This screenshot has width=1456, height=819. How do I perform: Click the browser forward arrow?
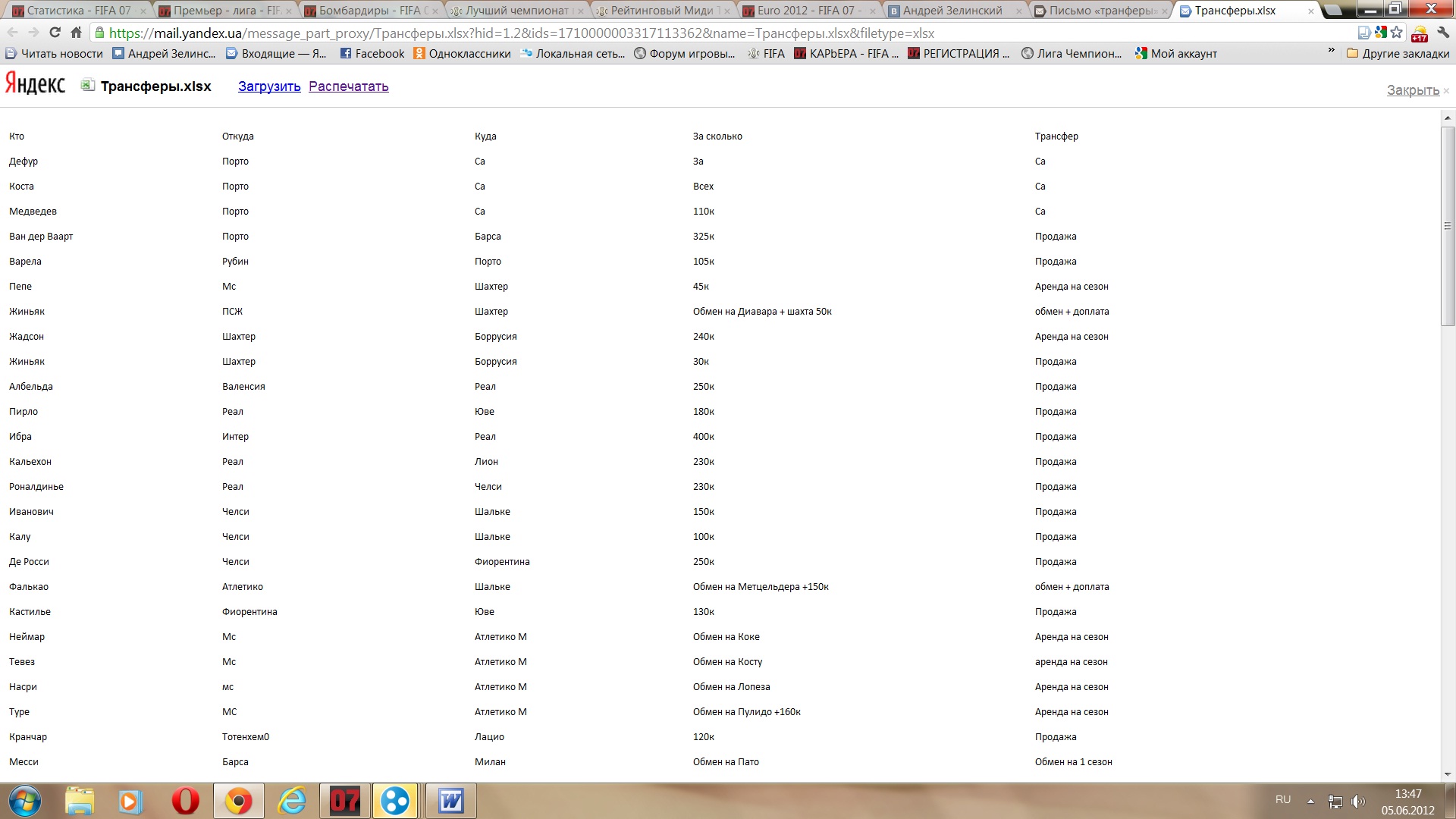point(33,33)
